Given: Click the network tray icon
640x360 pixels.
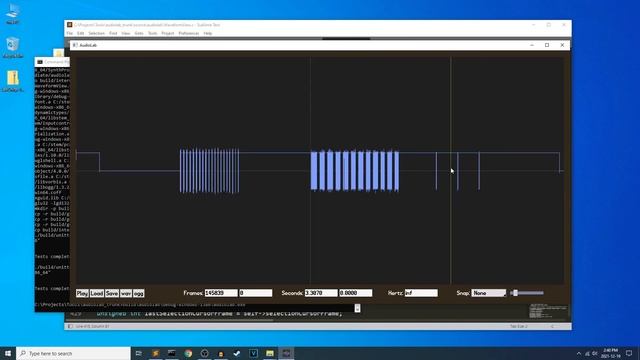Looking at the screenshot, I should point(587,353).
